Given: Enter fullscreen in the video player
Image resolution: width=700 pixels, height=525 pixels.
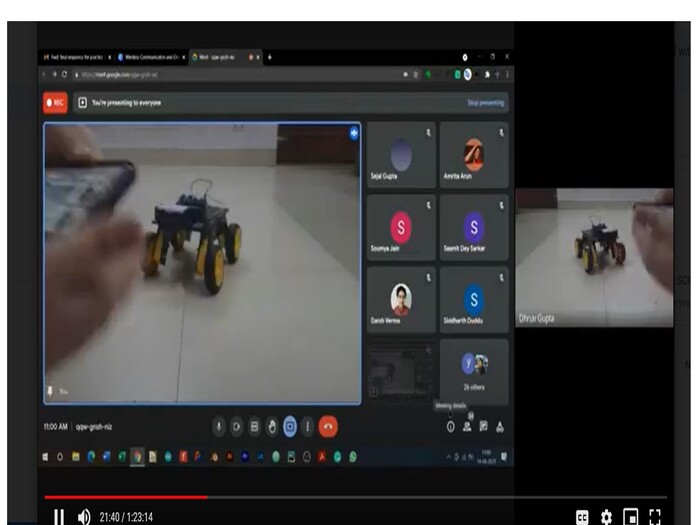Looking at the screenshot, I should [655, 517].
